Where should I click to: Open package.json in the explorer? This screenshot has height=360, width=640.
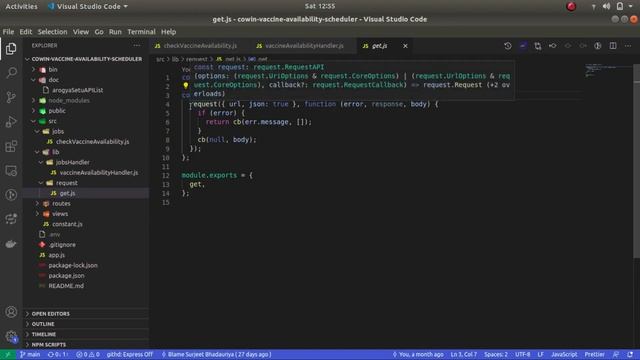point(66,276)
